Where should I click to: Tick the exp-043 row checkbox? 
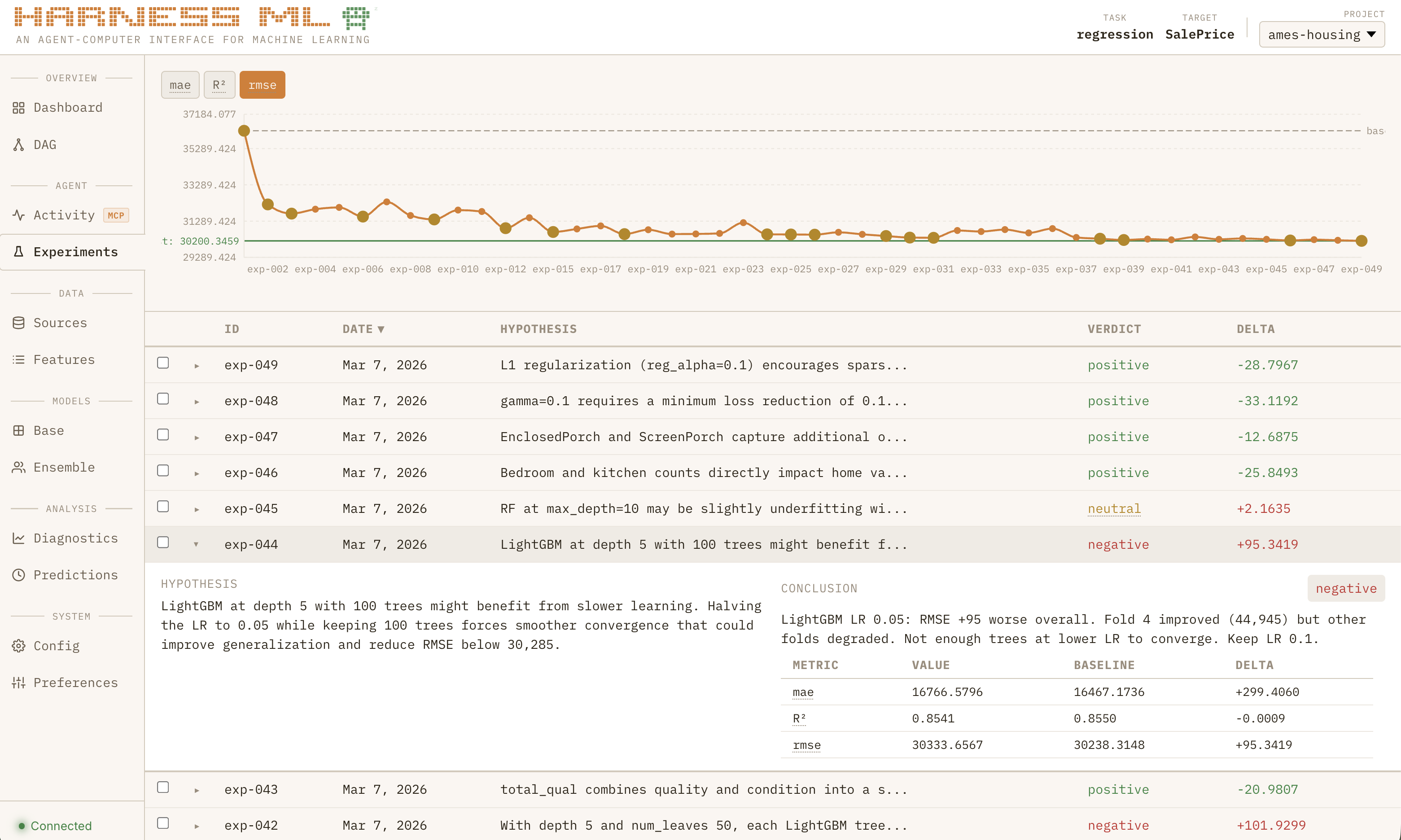(163, 787)
